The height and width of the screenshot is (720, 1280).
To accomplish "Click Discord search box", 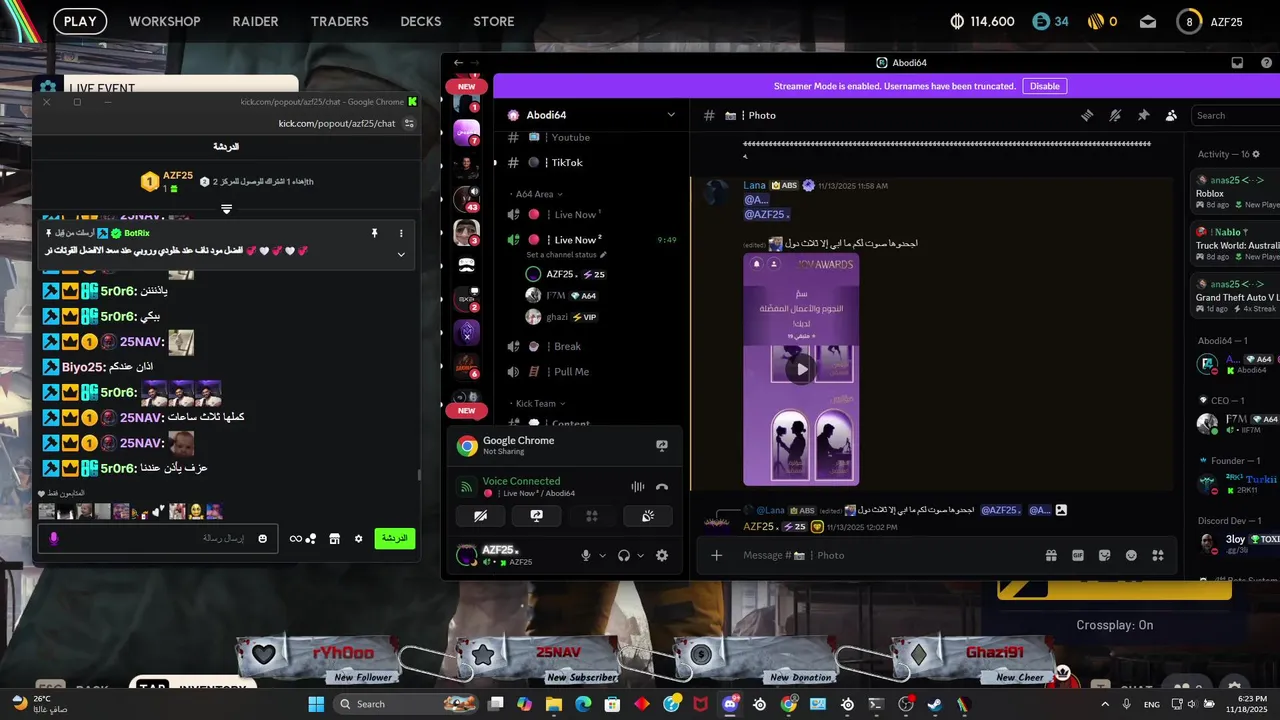I will tap(1236, 115).
